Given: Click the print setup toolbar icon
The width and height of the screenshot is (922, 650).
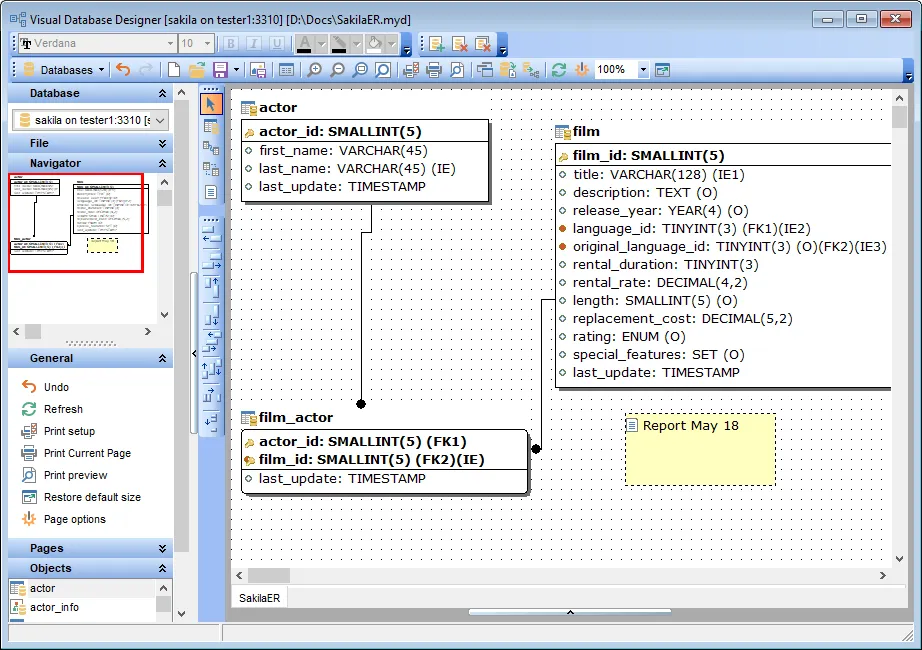Looking at the screenshot, I should [411, 70].
